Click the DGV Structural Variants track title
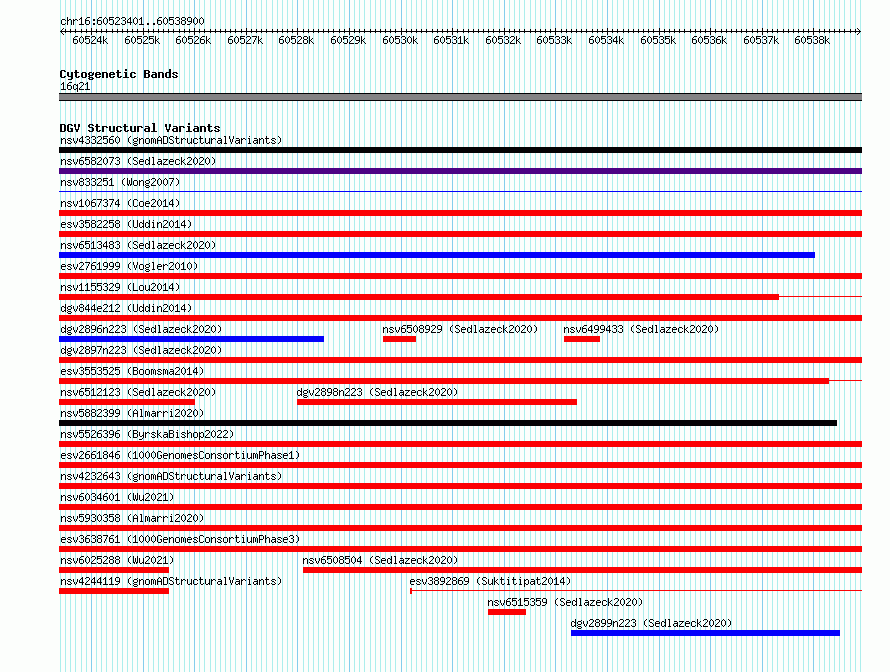This screenshot has width=890, height=672. click(140, 128)
